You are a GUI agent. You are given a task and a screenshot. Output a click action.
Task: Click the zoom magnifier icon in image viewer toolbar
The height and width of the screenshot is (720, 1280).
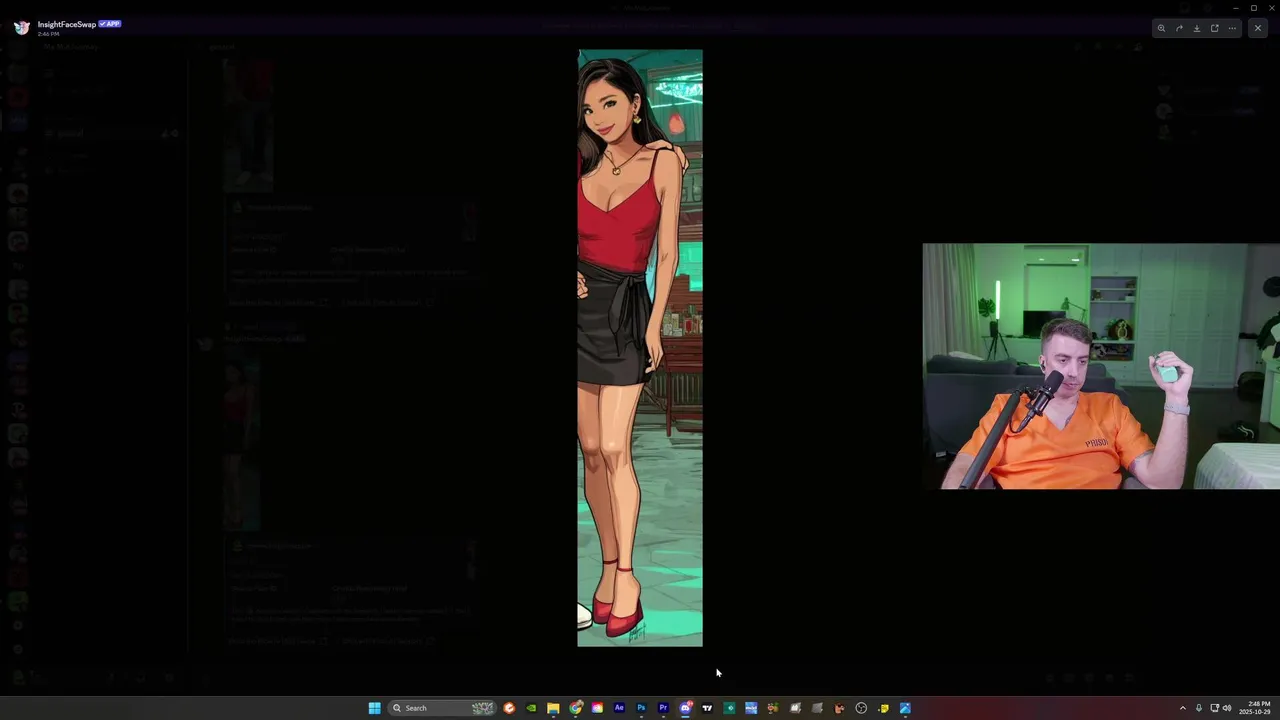tap(1161, 28)
